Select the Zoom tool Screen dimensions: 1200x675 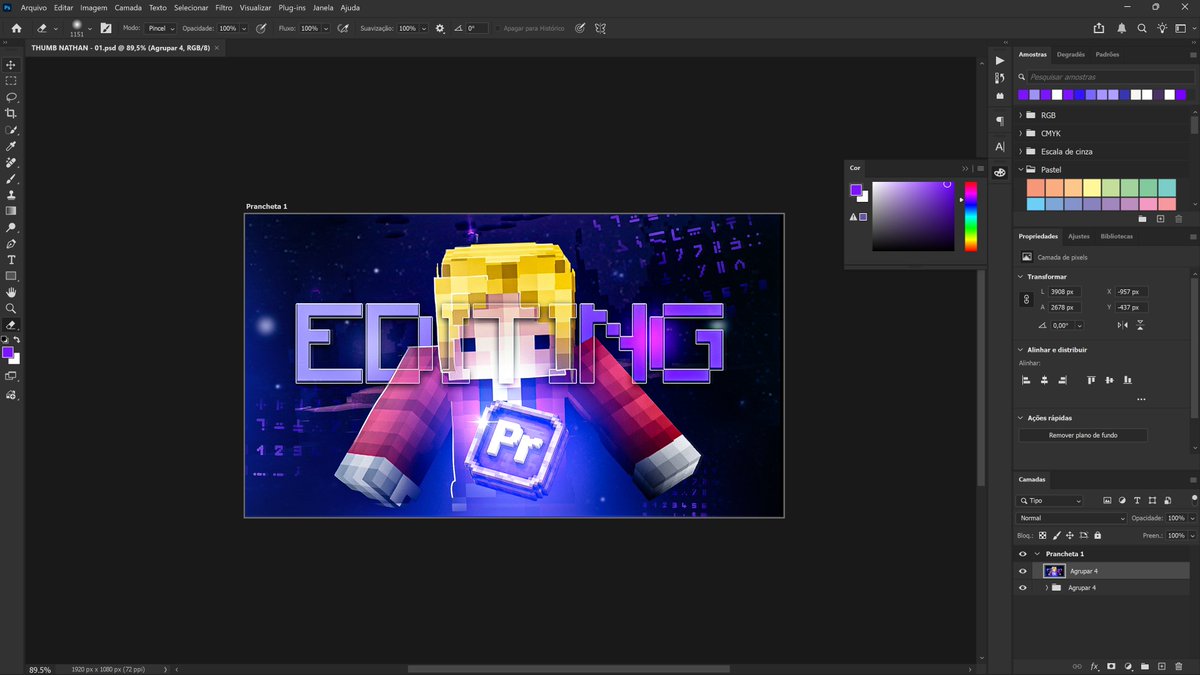(x=11, y=308)
